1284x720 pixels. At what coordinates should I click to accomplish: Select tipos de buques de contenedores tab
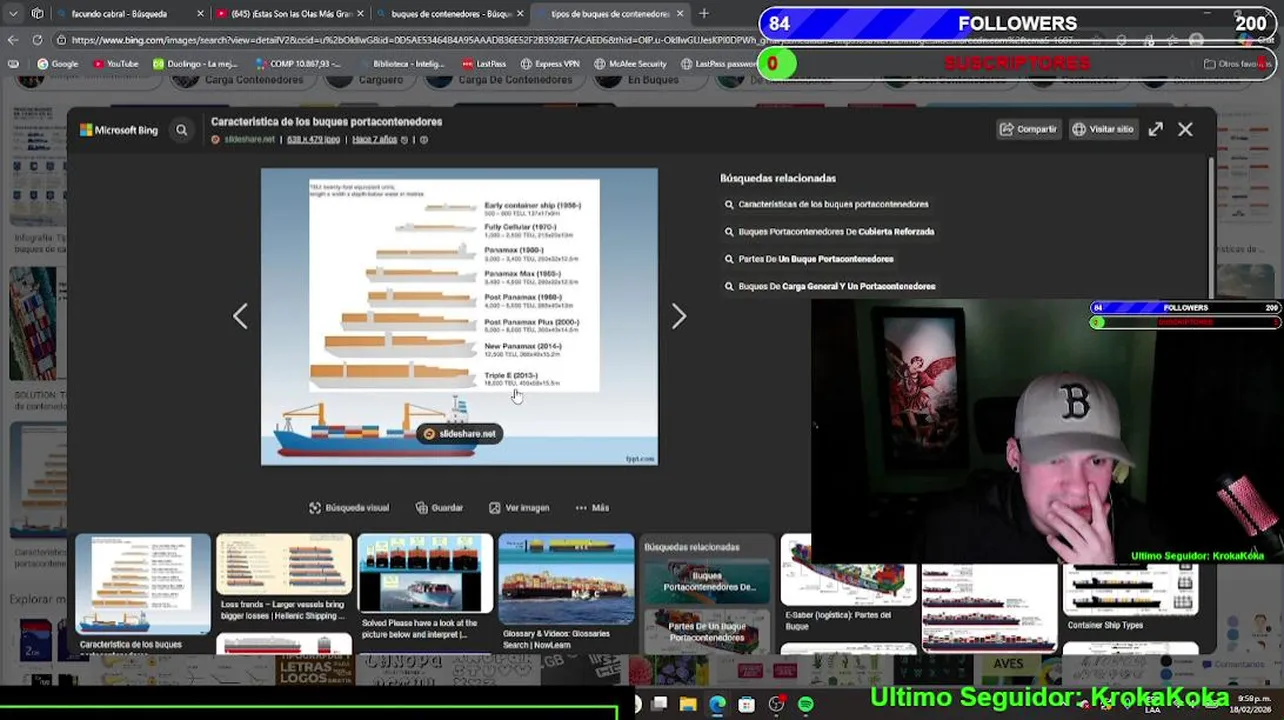click(x=609, y=14)
